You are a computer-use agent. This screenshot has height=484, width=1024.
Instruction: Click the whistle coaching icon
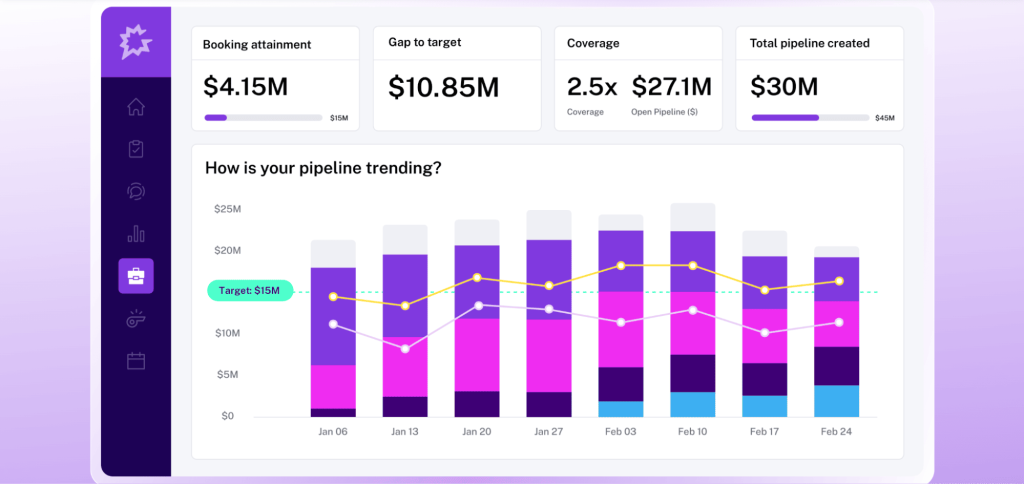(x=136, y=319)
